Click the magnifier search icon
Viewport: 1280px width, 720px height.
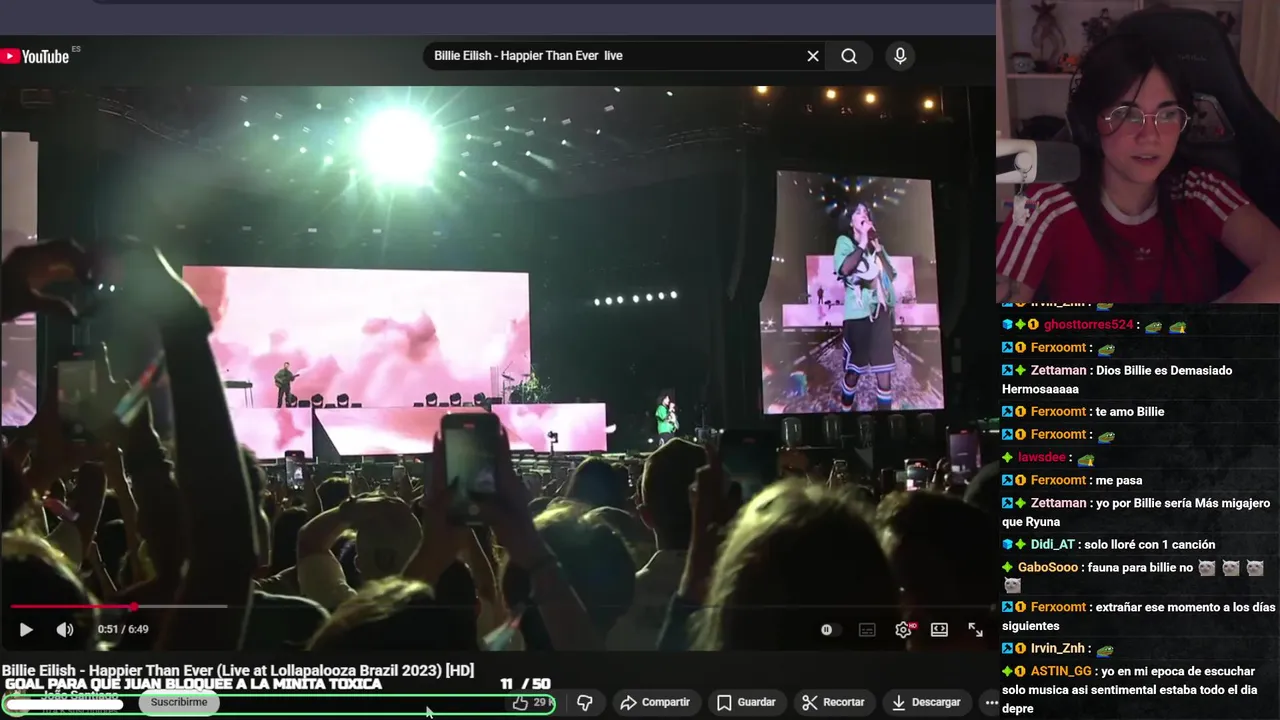[849, 56]
